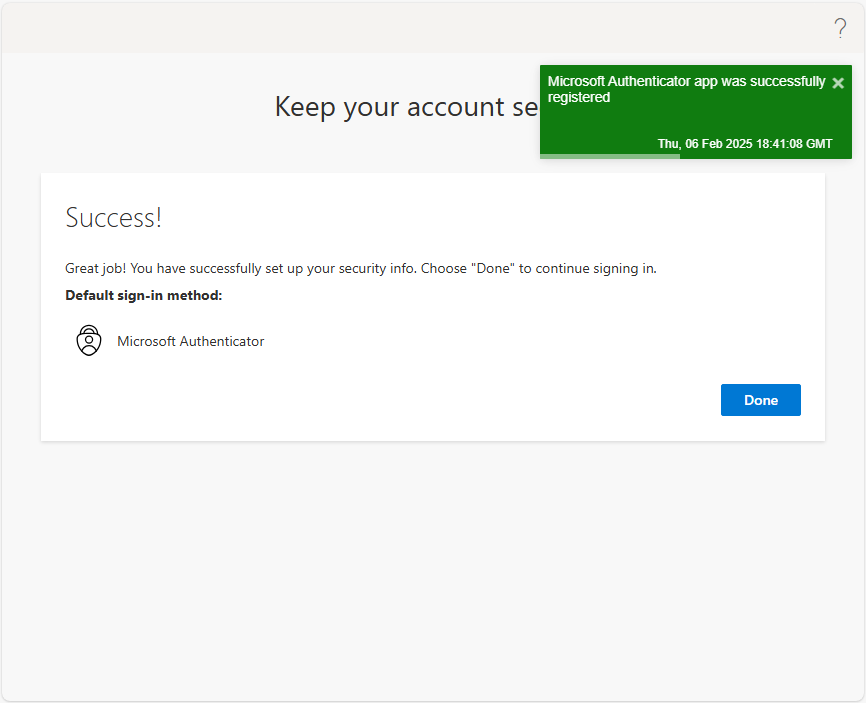The width and height of the screenshot is (866, 703).
Task: Click the 'Great job!' confirmation sentence
Action: pyautogui.click(x=361, y=268)
